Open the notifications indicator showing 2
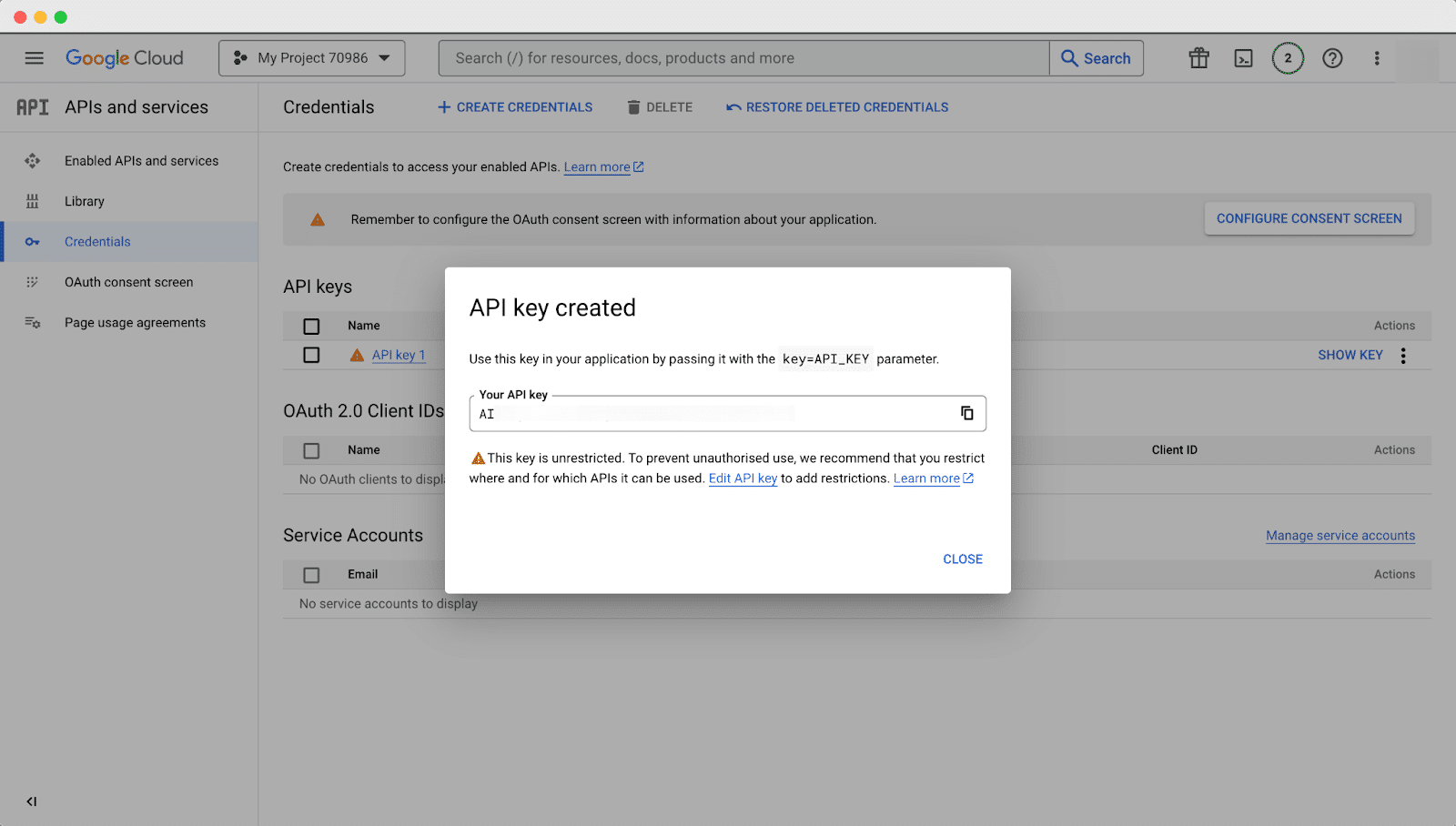Viewport: 1456px width, 826px height. coord(1288,57)
